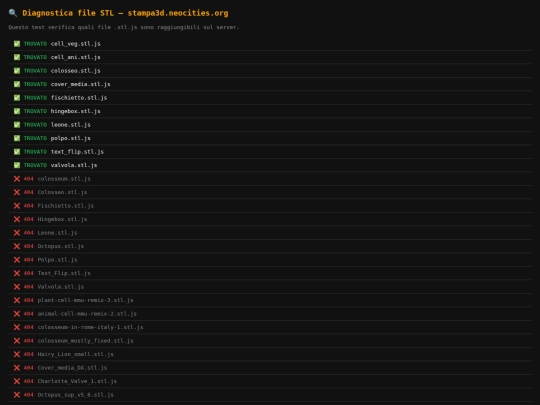Select the file name cell_veg.stl.js
540x405 pixels.
point(75,44)
